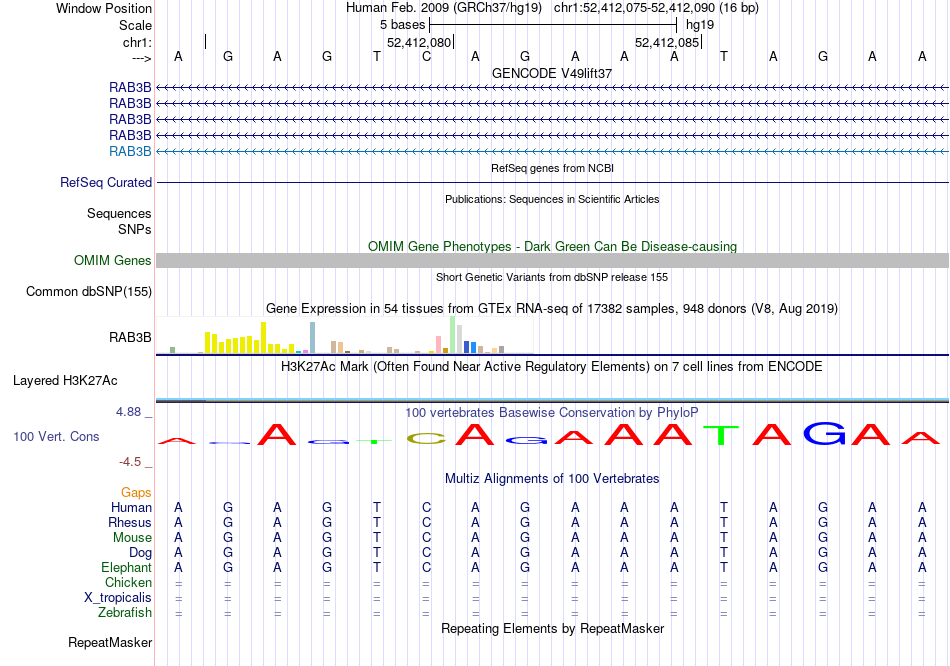This screenshot has height=666, width=950.
Task: Select the Layered H3K27Ac track label
Action: click(65, 381)
